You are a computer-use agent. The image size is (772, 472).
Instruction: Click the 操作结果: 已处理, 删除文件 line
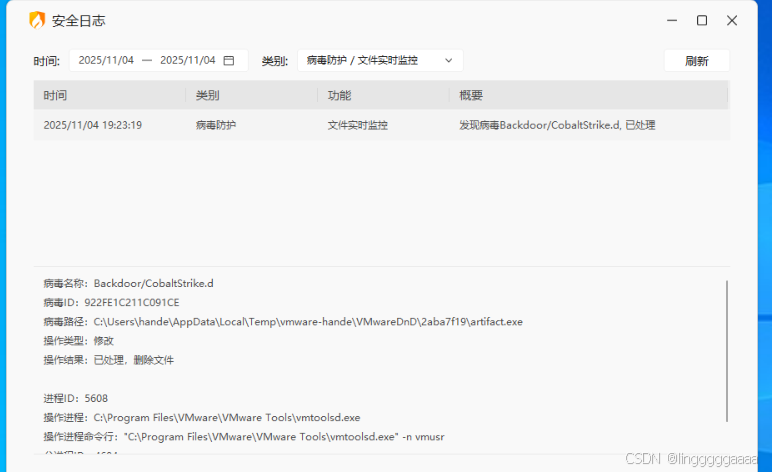pyautogui.click(x=109, y=360)
